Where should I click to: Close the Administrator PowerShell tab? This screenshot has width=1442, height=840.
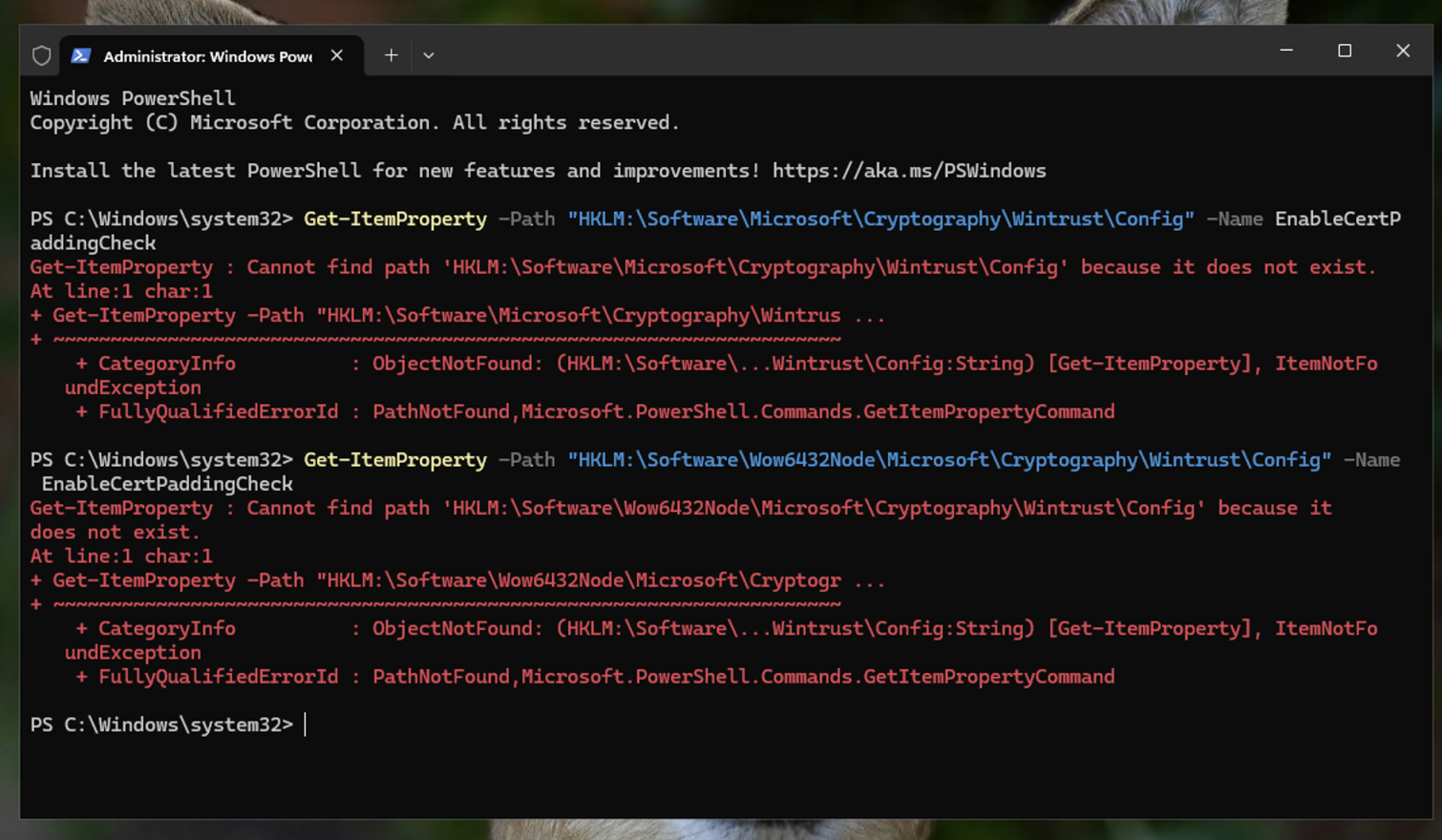[337, 55]
